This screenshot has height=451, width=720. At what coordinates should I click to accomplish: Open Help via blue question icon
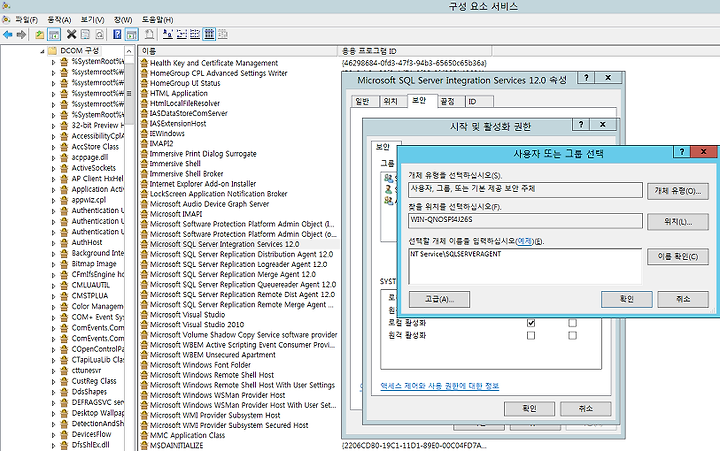117,34
